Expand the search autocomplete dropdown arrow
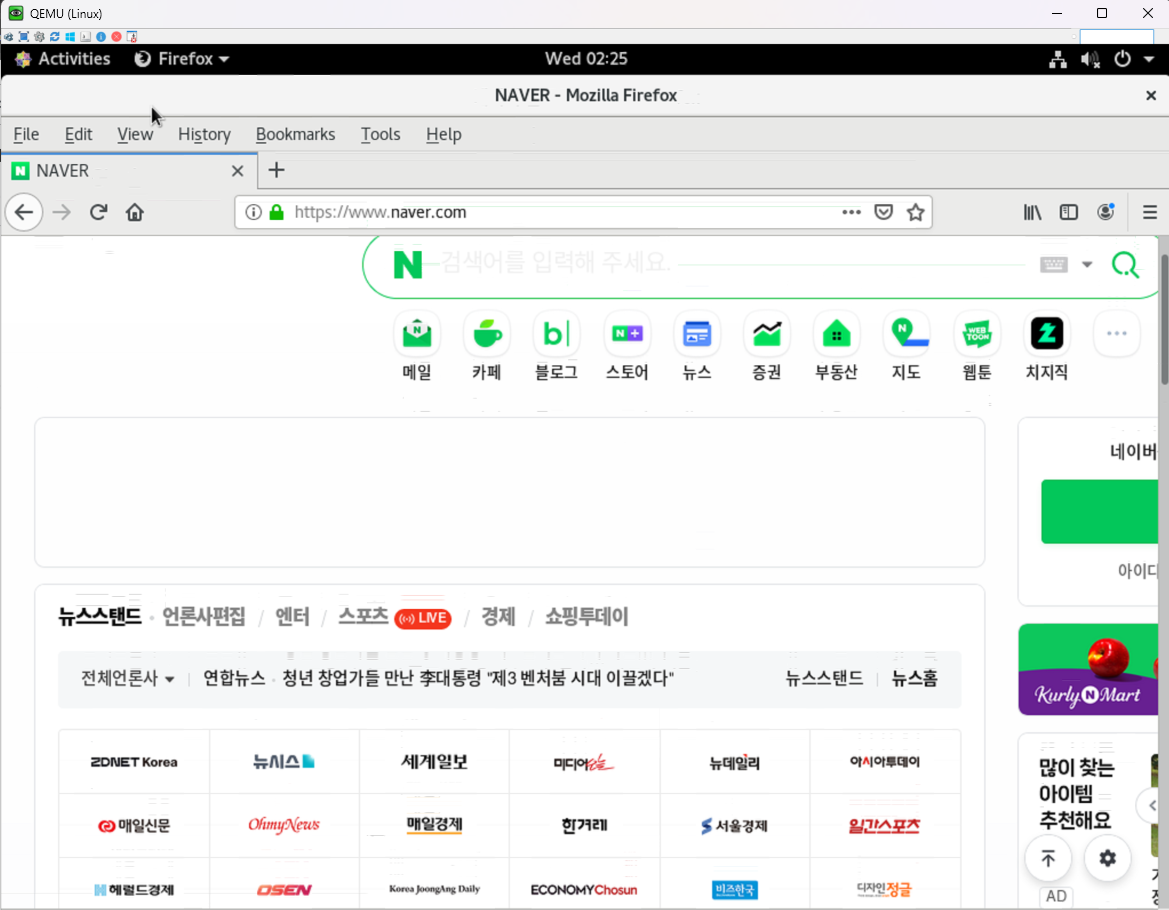Image resolution: width=1169 pixels, height=910 pixels. 1087,265
